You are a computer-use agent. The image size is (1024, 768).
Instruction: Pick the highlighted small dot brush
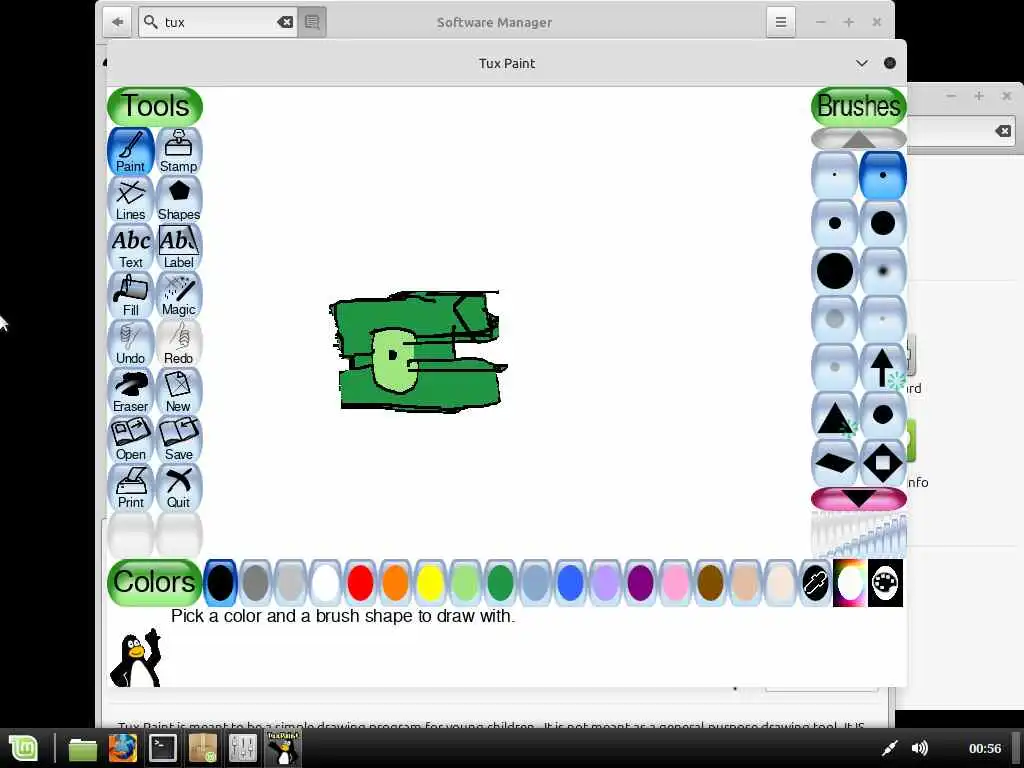(882, 175)
